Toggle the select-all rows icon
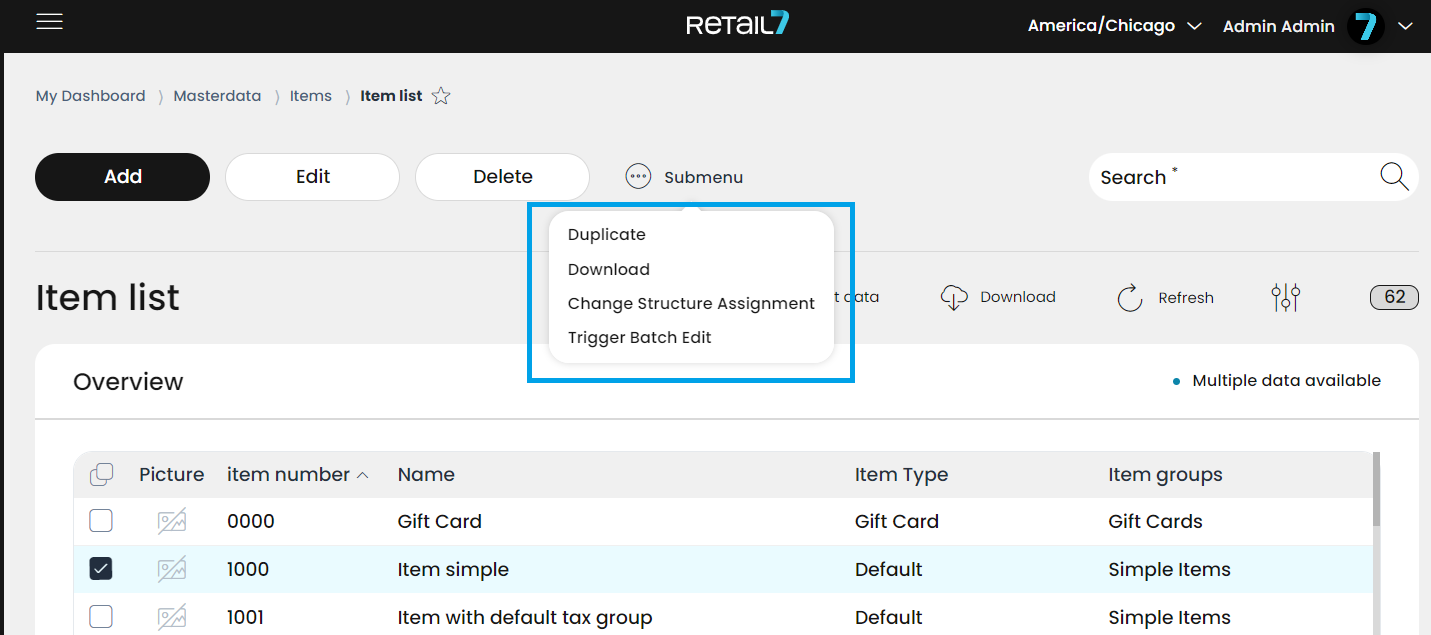The height and width of the screenshot is (635, 1431). (101, 475)
